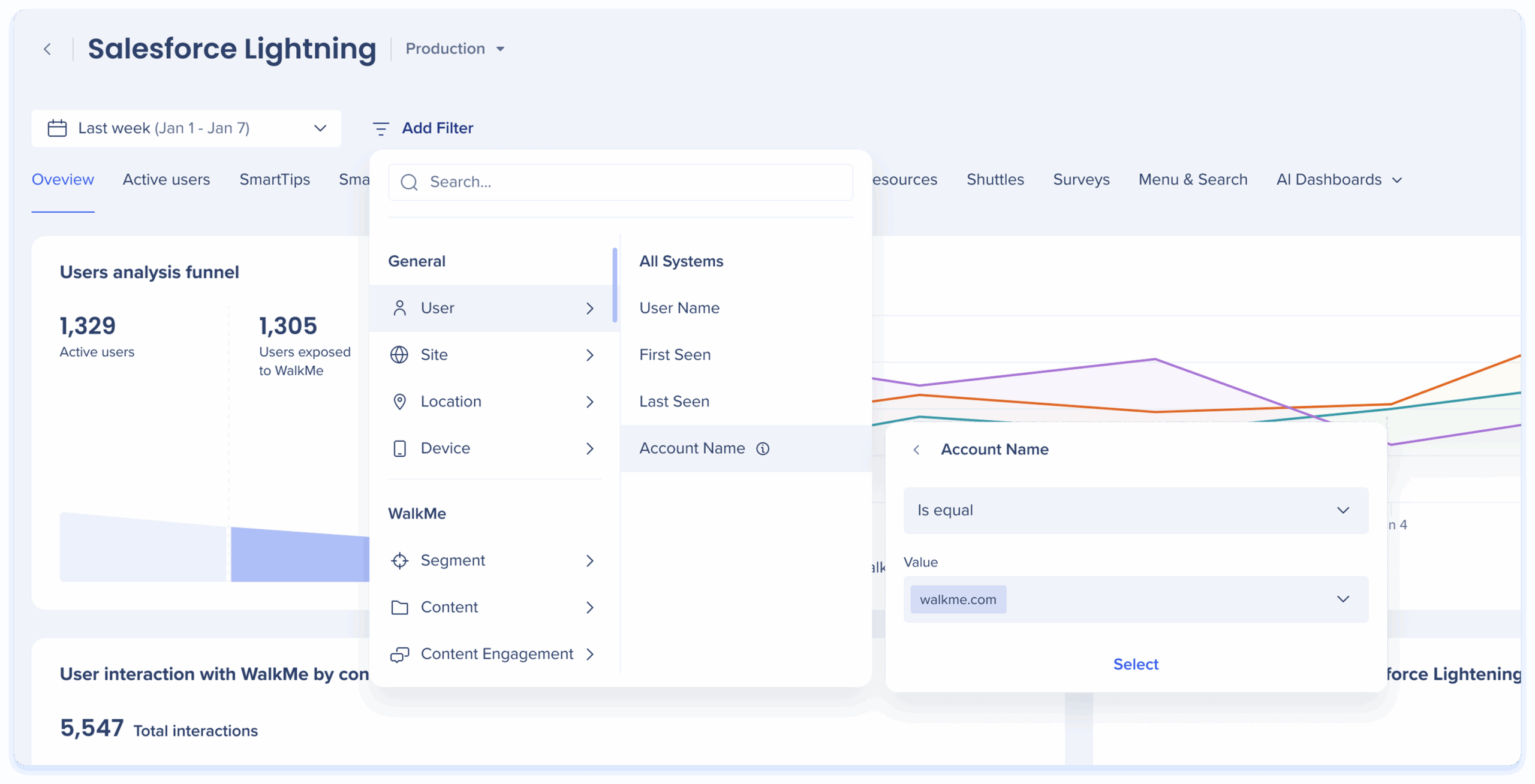The image size is (1535, 784).
Task: Click the globe icon for Site
Action: [399, 355]
